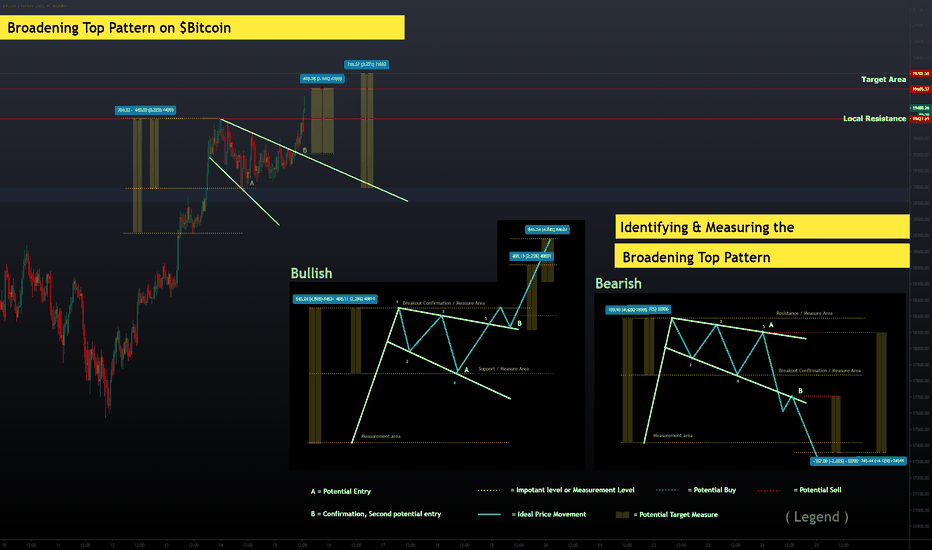
Task: Click the '= Ideal Price Movement' legend entry
Action: click(x=549, y=514)
